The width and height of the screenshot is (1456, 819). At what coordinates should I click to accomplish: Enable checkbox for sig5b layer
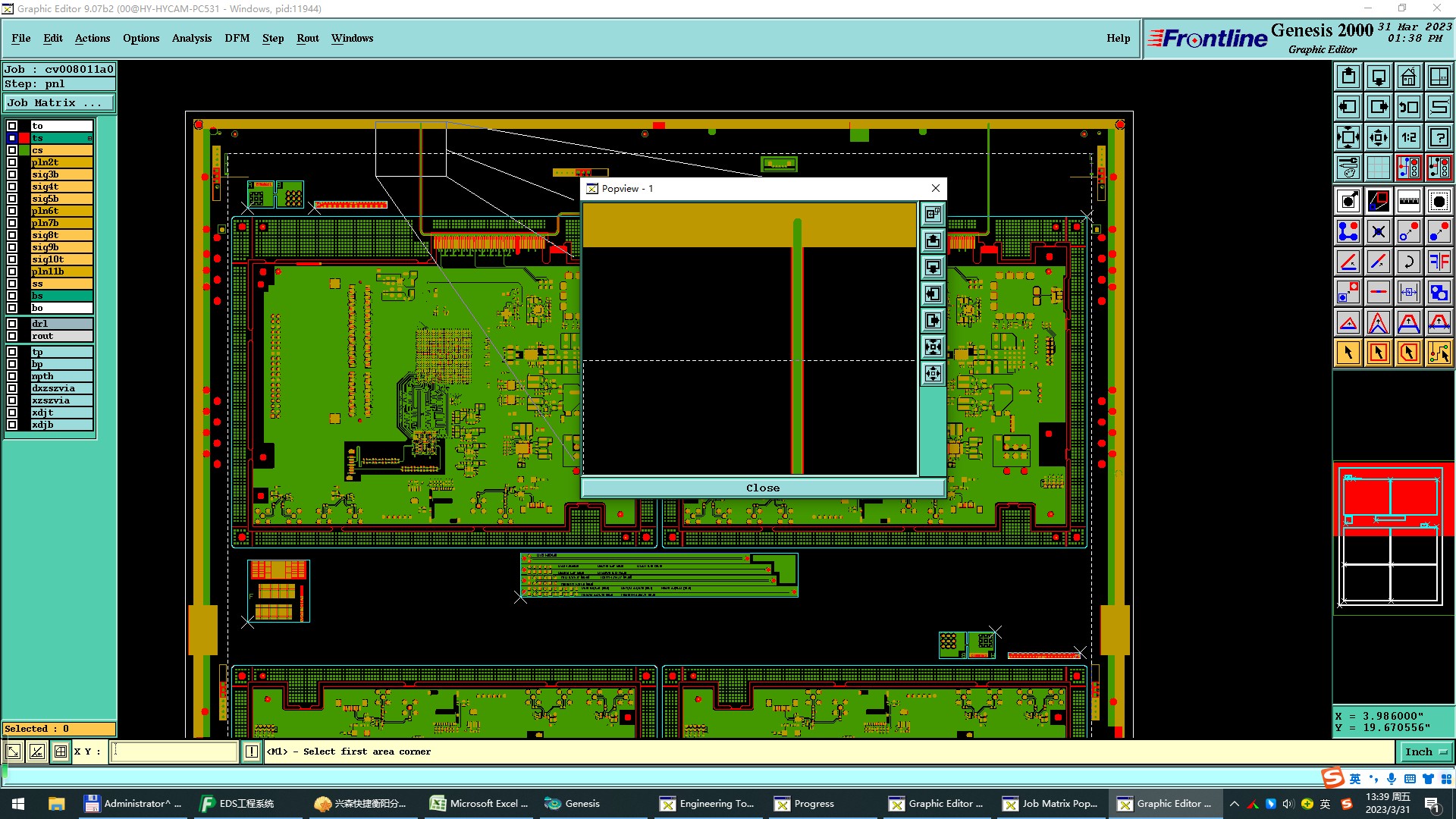pyautogui.click(x=12, y=199)
